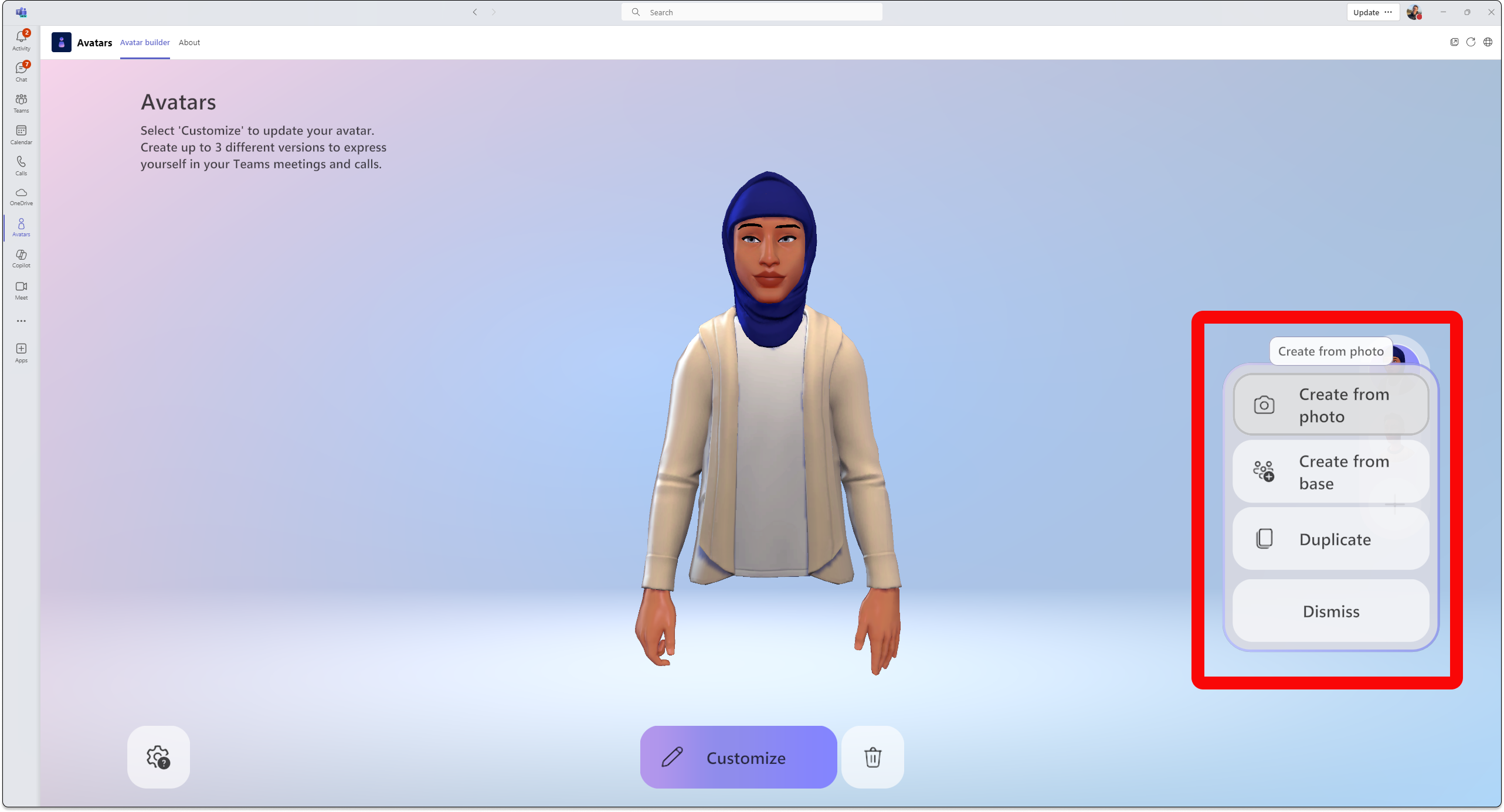Click the delete avatar trash icon

point(872,757)
